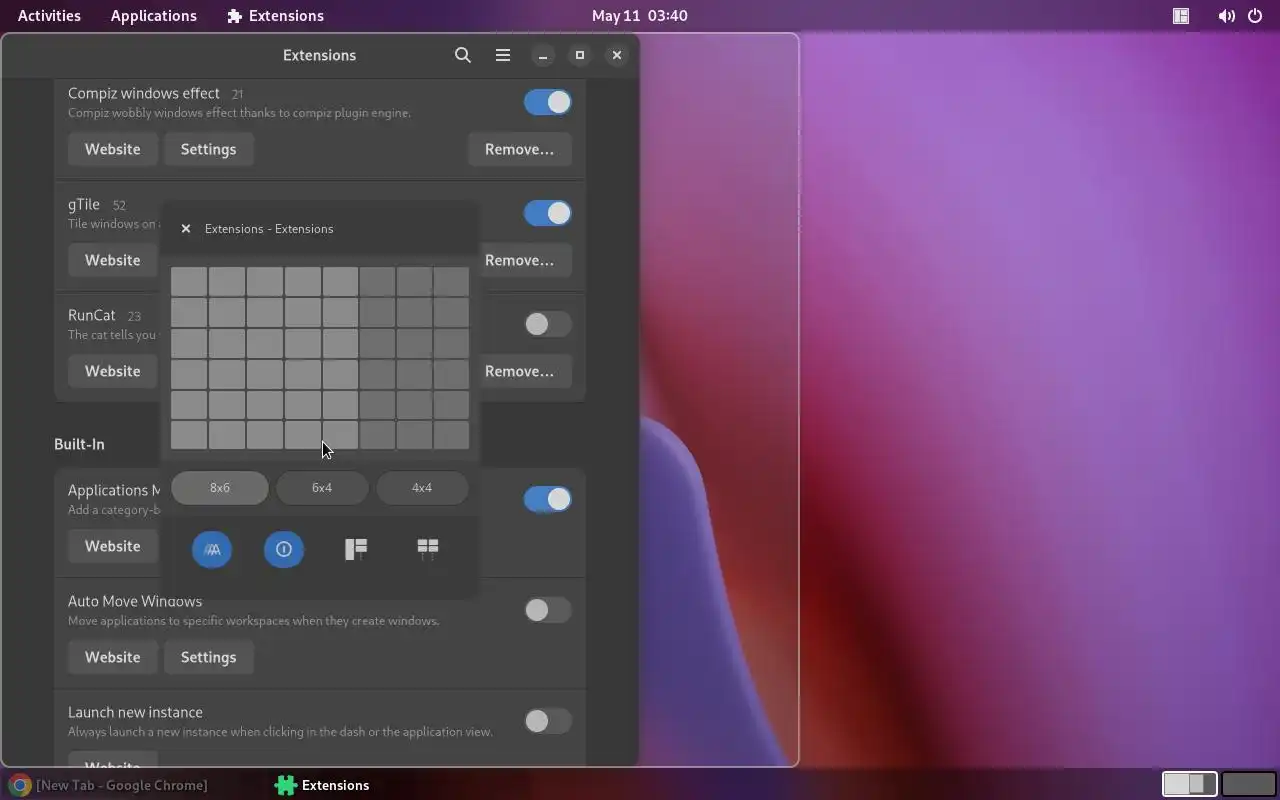Open Settings for Compiz windows effect
The width and height of the screenshot is (1280, 800).
pos(208,149)
